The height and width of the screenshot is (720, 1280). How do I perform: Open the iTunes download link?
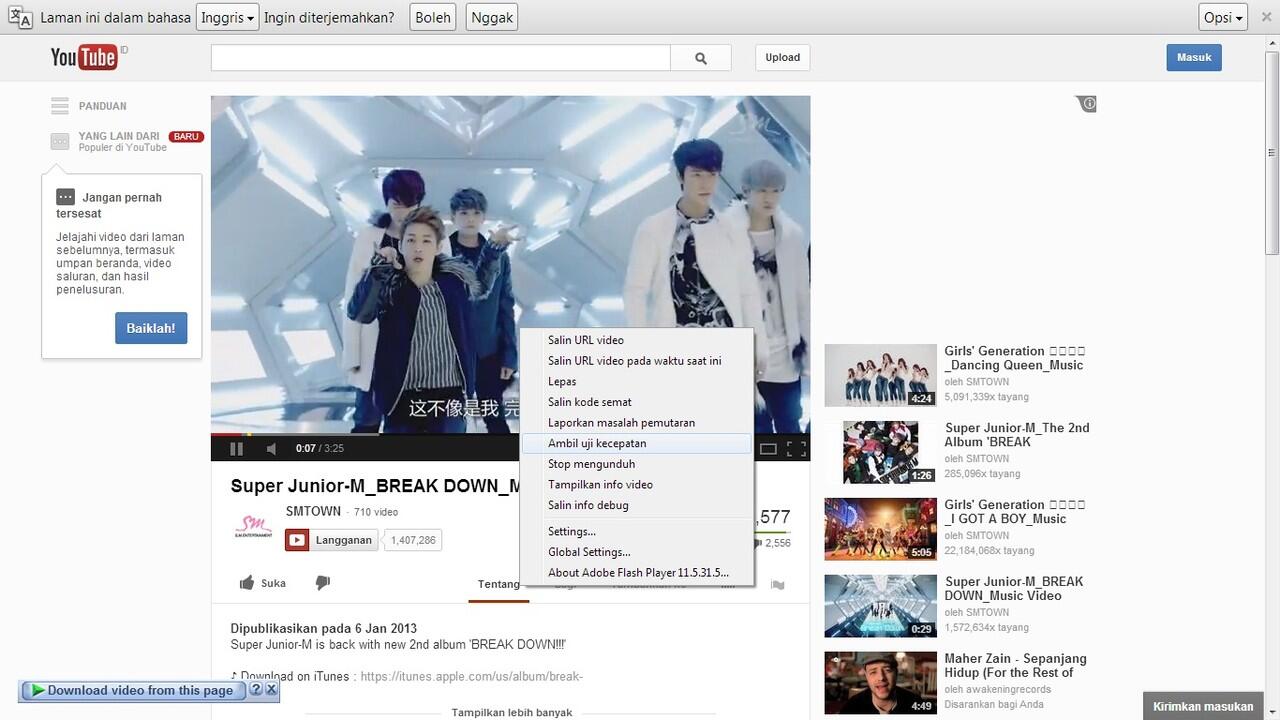(471, 677)
